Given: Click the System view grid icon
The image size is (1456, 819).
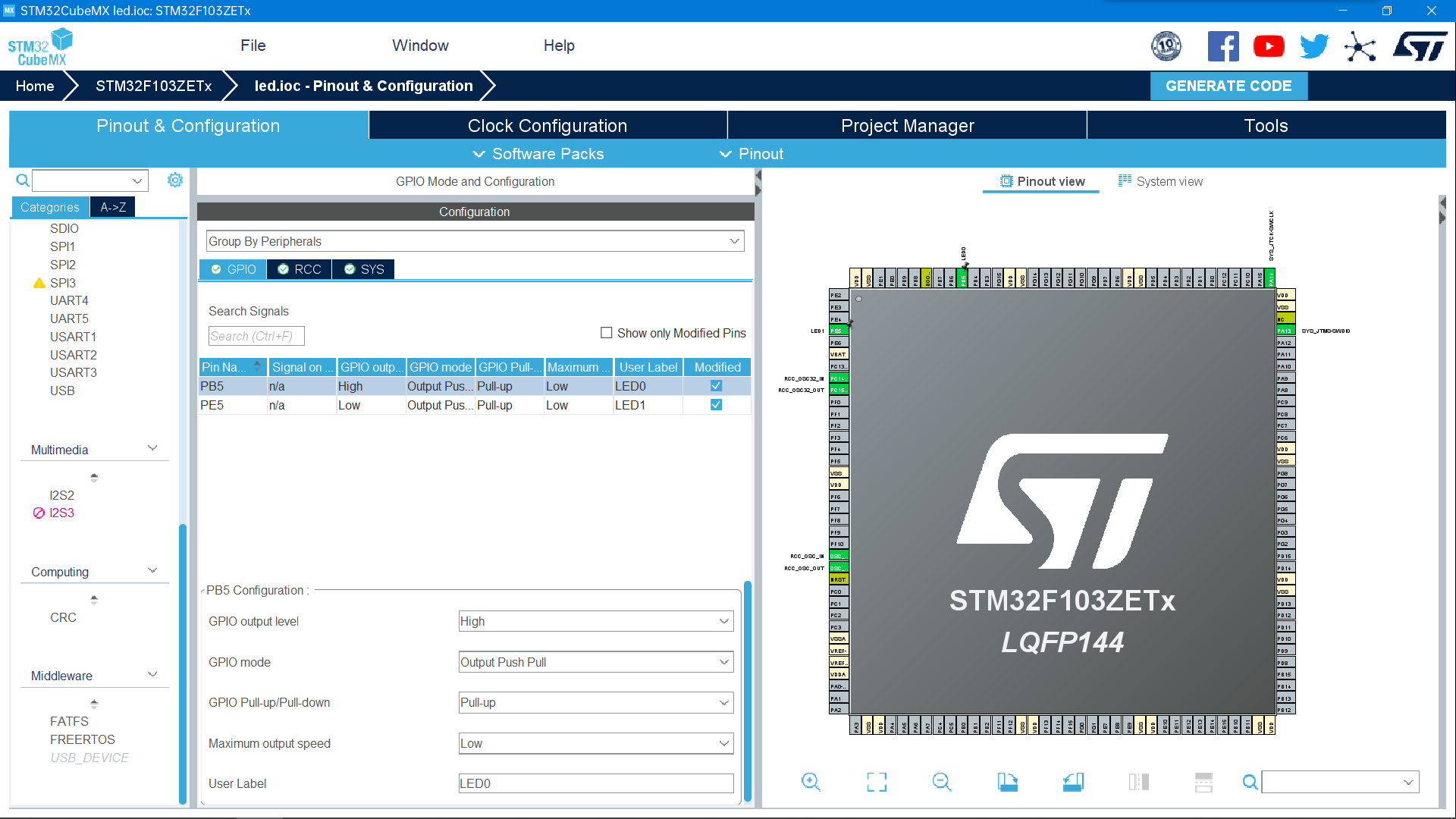Looking at the screenshot, I should (x=1125, y=180).
